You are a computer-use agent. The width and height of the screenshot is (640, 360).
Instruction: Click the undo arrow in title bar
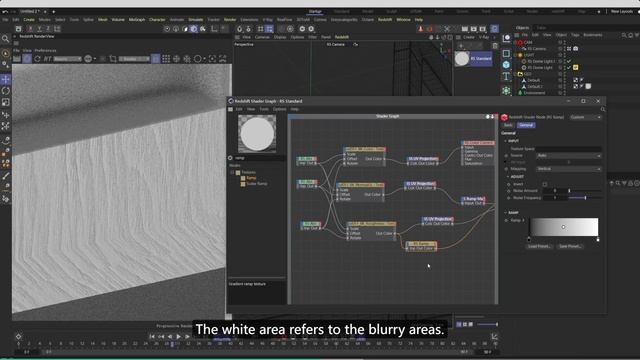pos(5,11)
